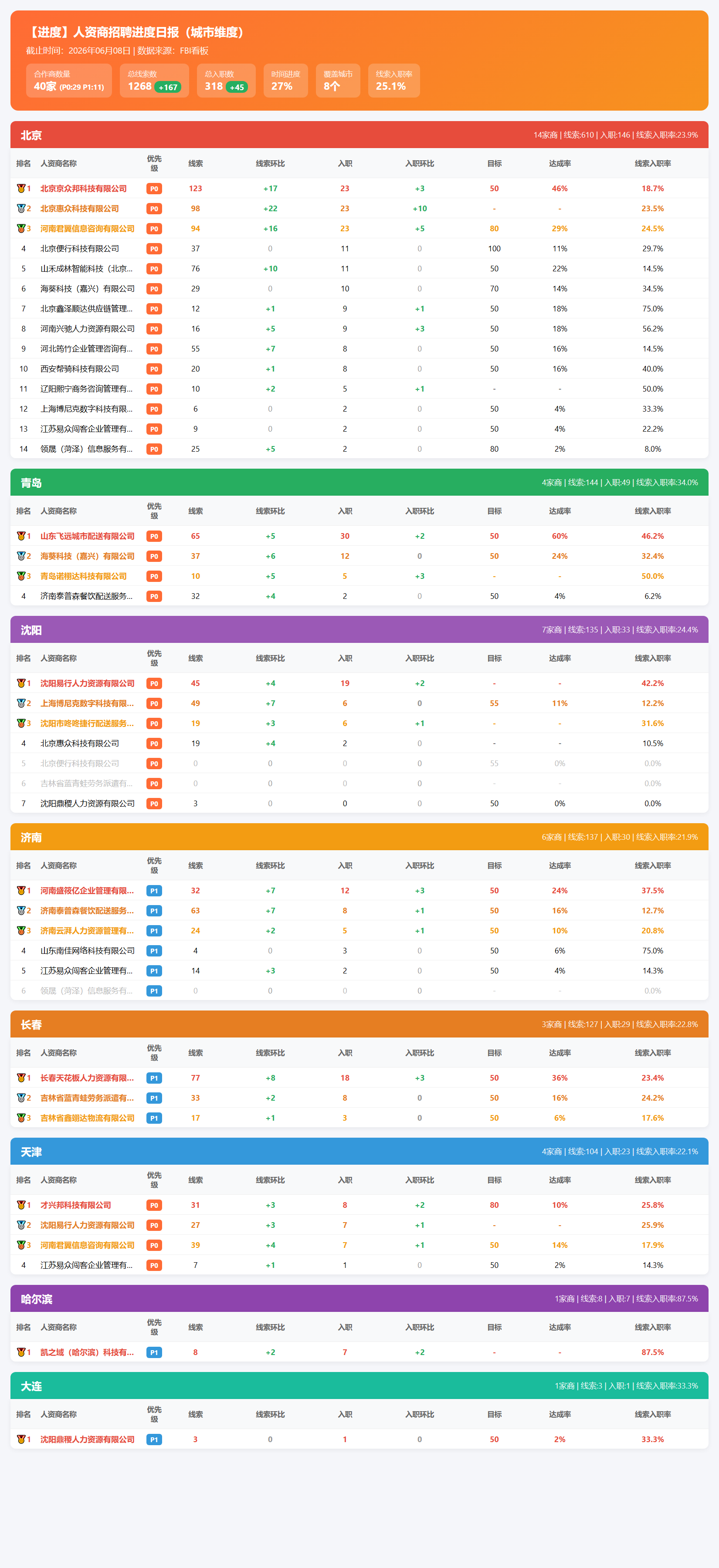
Task: Click bronze medal icon beside 济南云湃人力资源管理
Action: [x=21, y=931]
